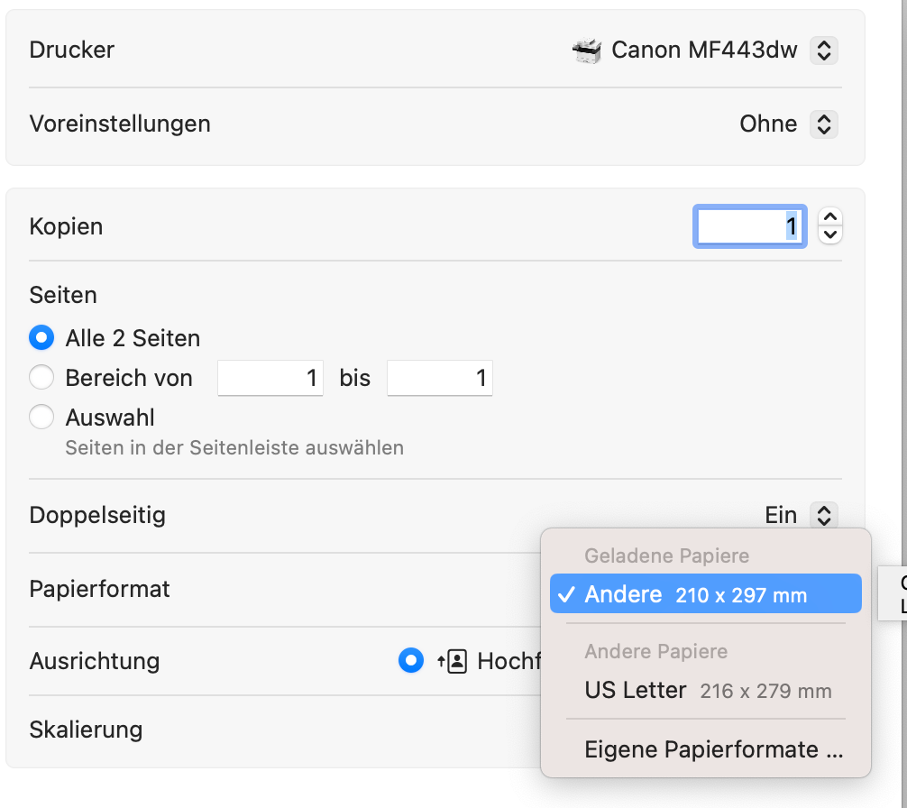Screen dimensions: 908x808
Task: Increase Kopien with the up arrow
Action: click(830, 217)
